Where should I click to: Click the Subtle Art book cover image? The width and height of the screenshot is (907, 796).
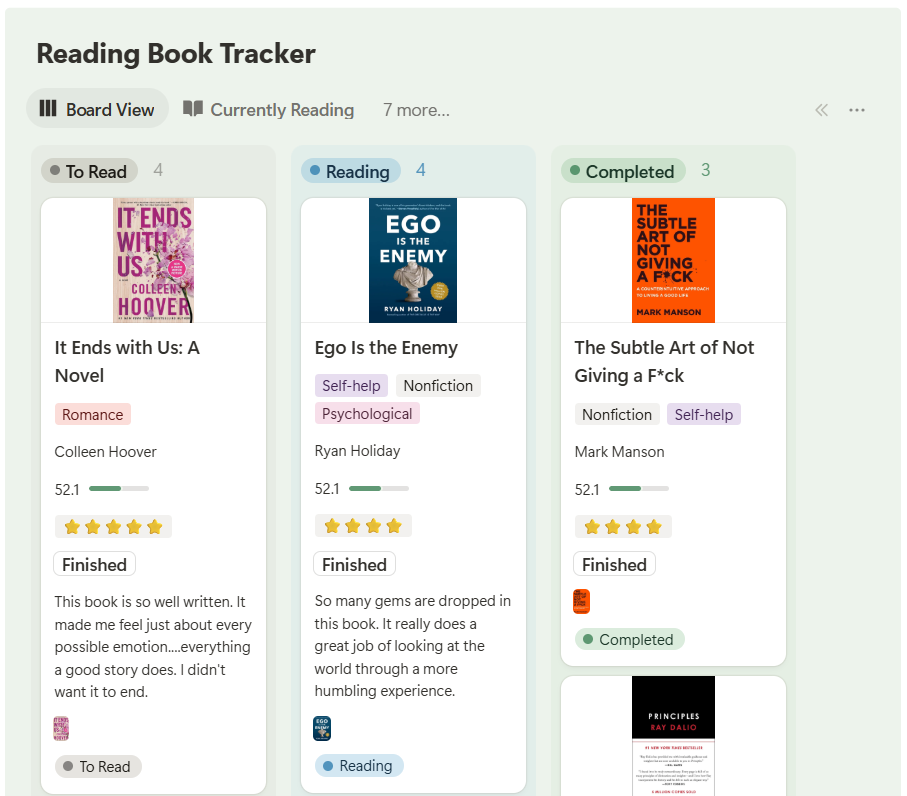(673, 260)
